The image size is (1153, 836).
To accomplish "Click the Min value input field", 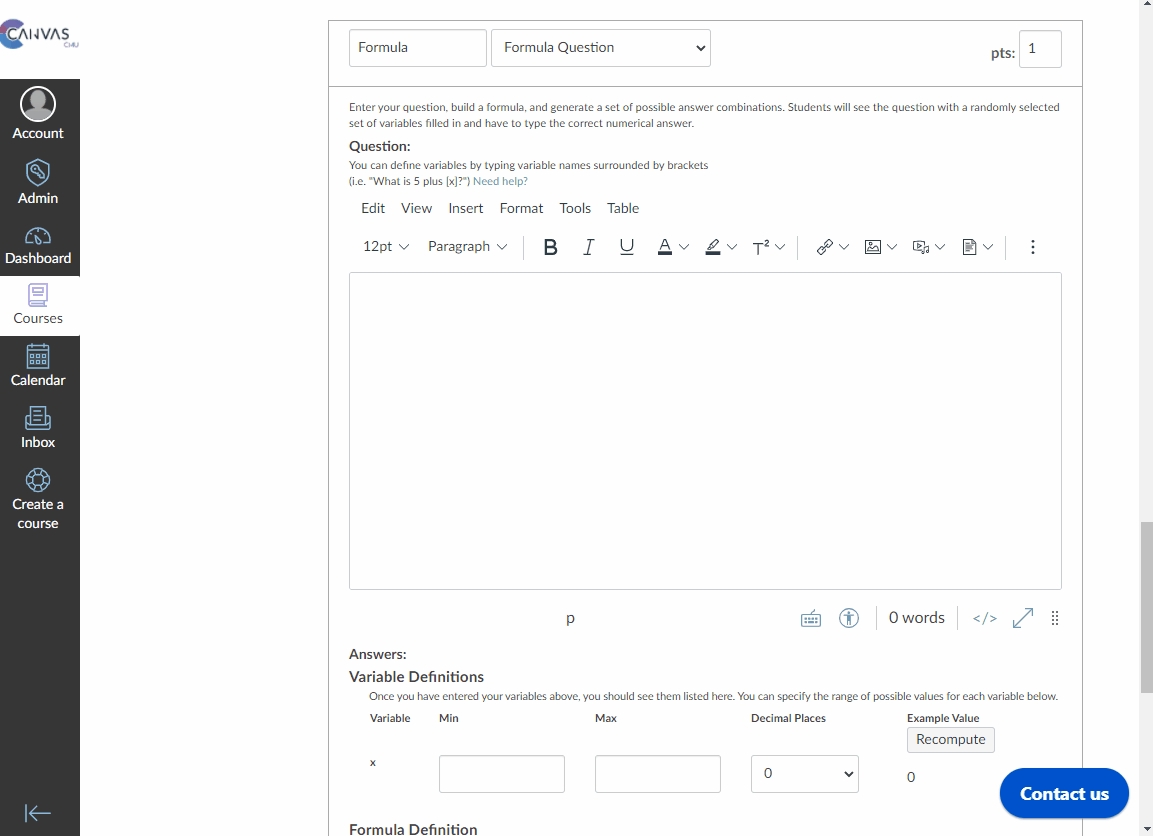I will (501, 774).
